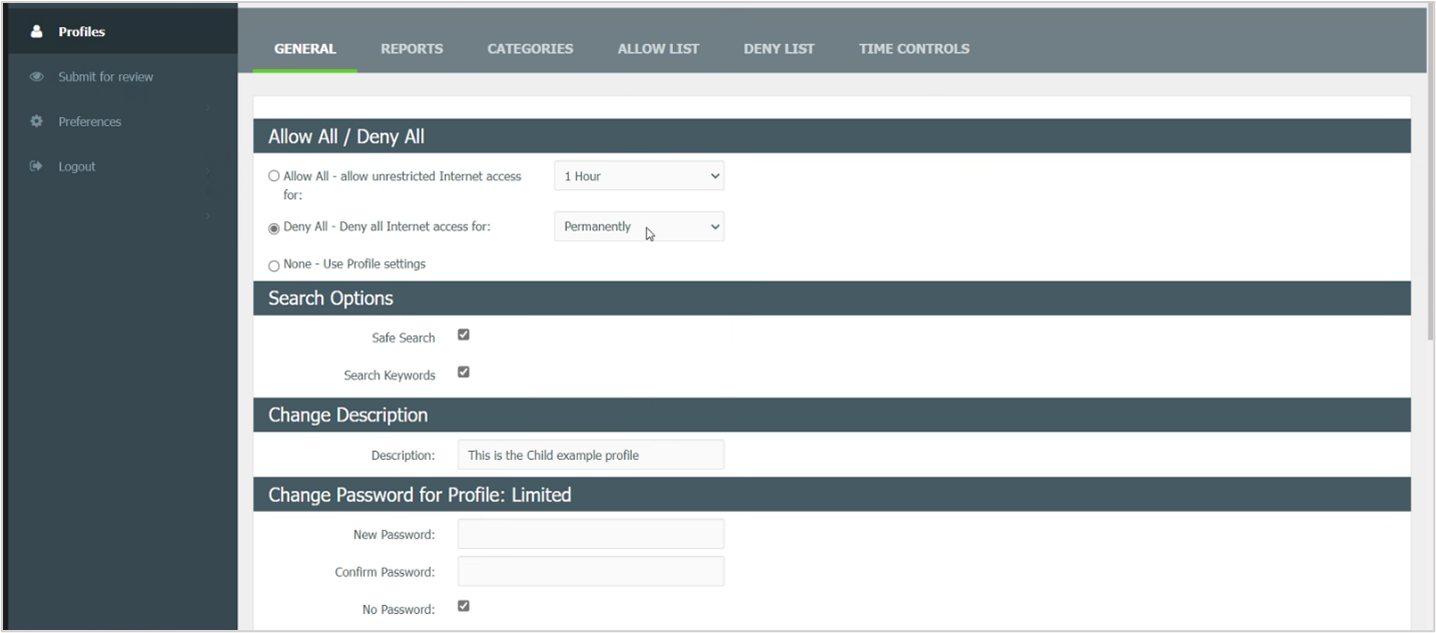Select None - Use Profile settings radio
1436x633 pixels.
coord(274,266)
